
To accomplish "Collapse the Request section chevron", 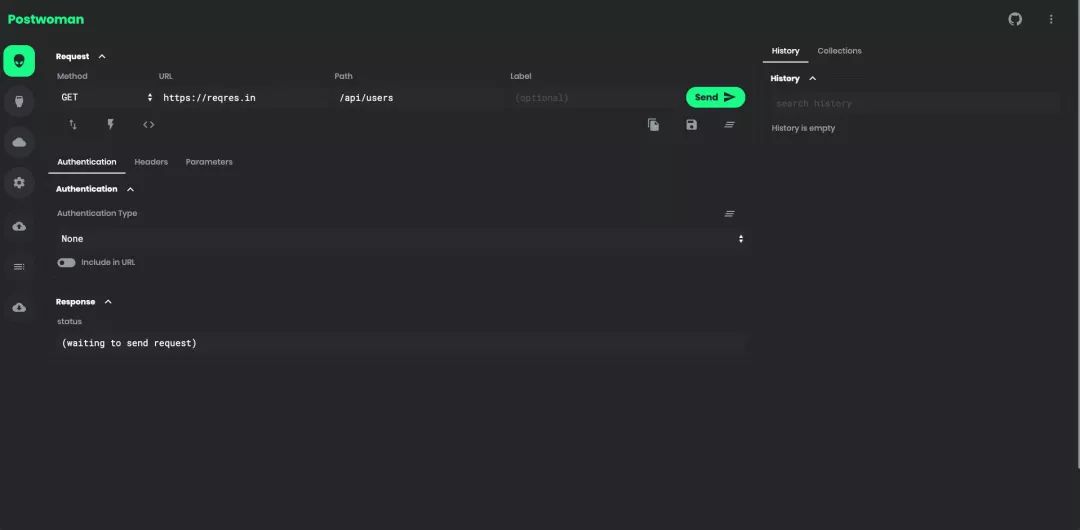I will click(x=102, y=57).
